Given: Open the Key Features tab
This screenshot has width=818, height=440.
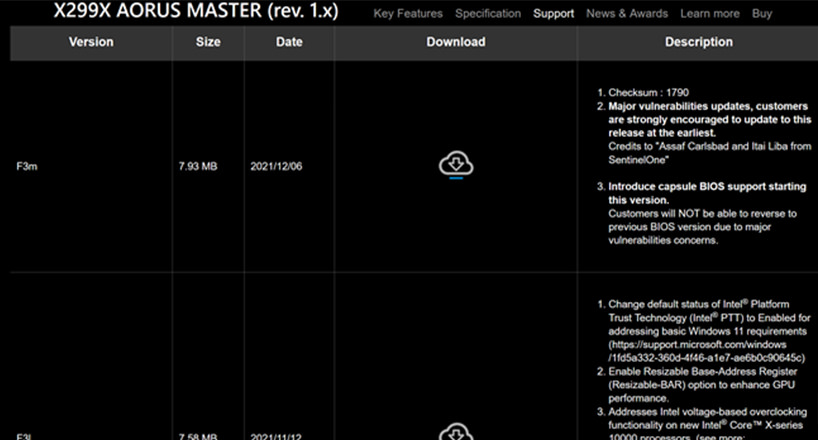Looking at the screenshot, I should coord(408,14).
